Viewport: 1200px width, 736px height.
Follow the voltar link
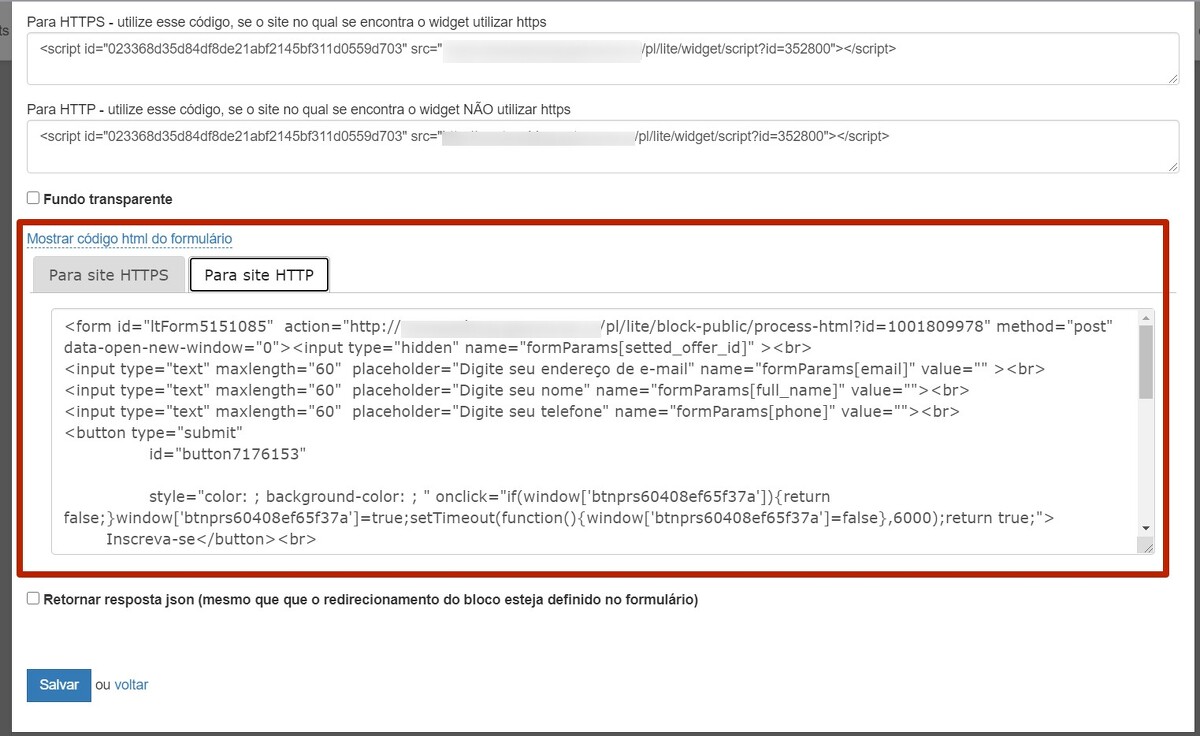[x=131, y=685]
